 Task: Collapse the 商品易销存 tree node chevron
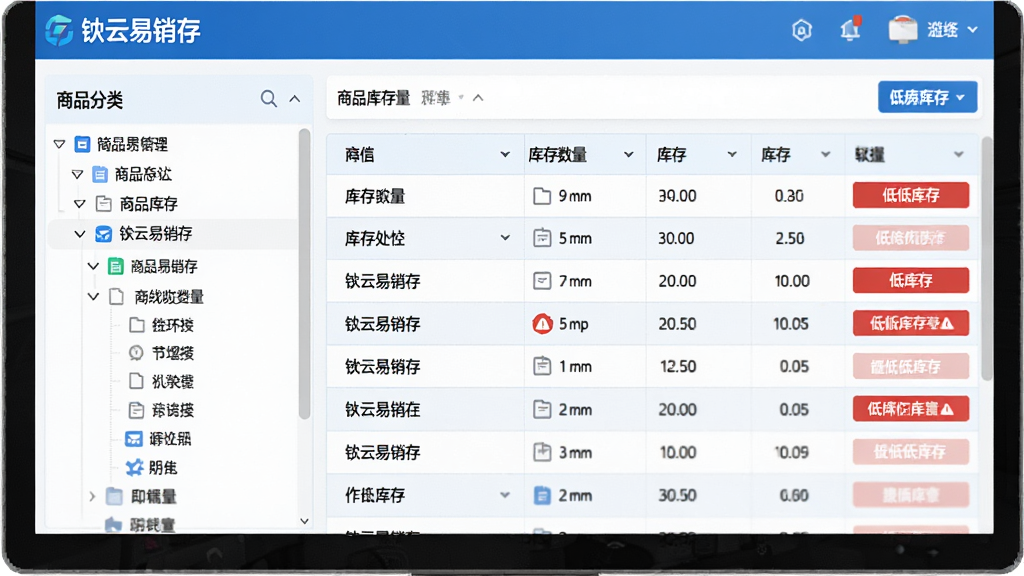click(x=93, y=266)
